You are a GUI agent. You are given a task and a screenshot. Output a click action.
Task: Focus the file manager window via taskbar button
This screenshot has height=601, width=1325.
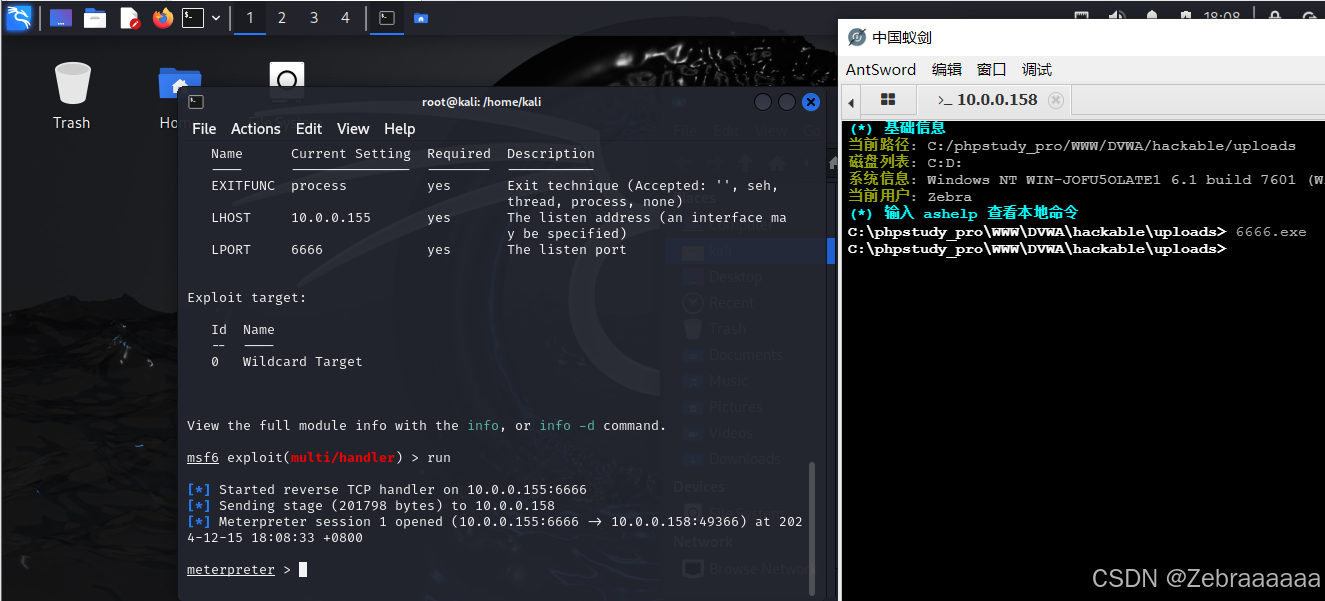420,18
